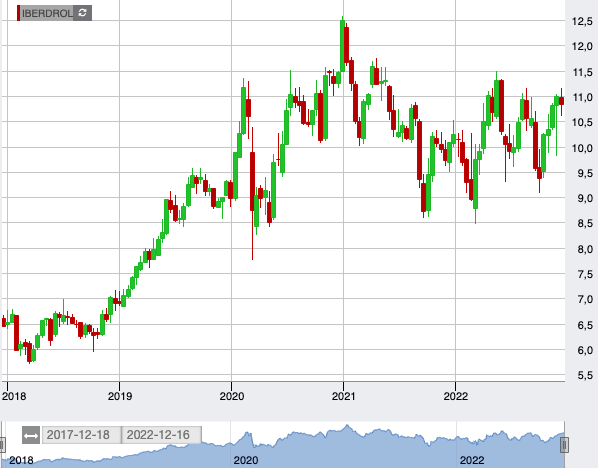Click the refresh icon next to IBERDROL

tap(82, 13)
